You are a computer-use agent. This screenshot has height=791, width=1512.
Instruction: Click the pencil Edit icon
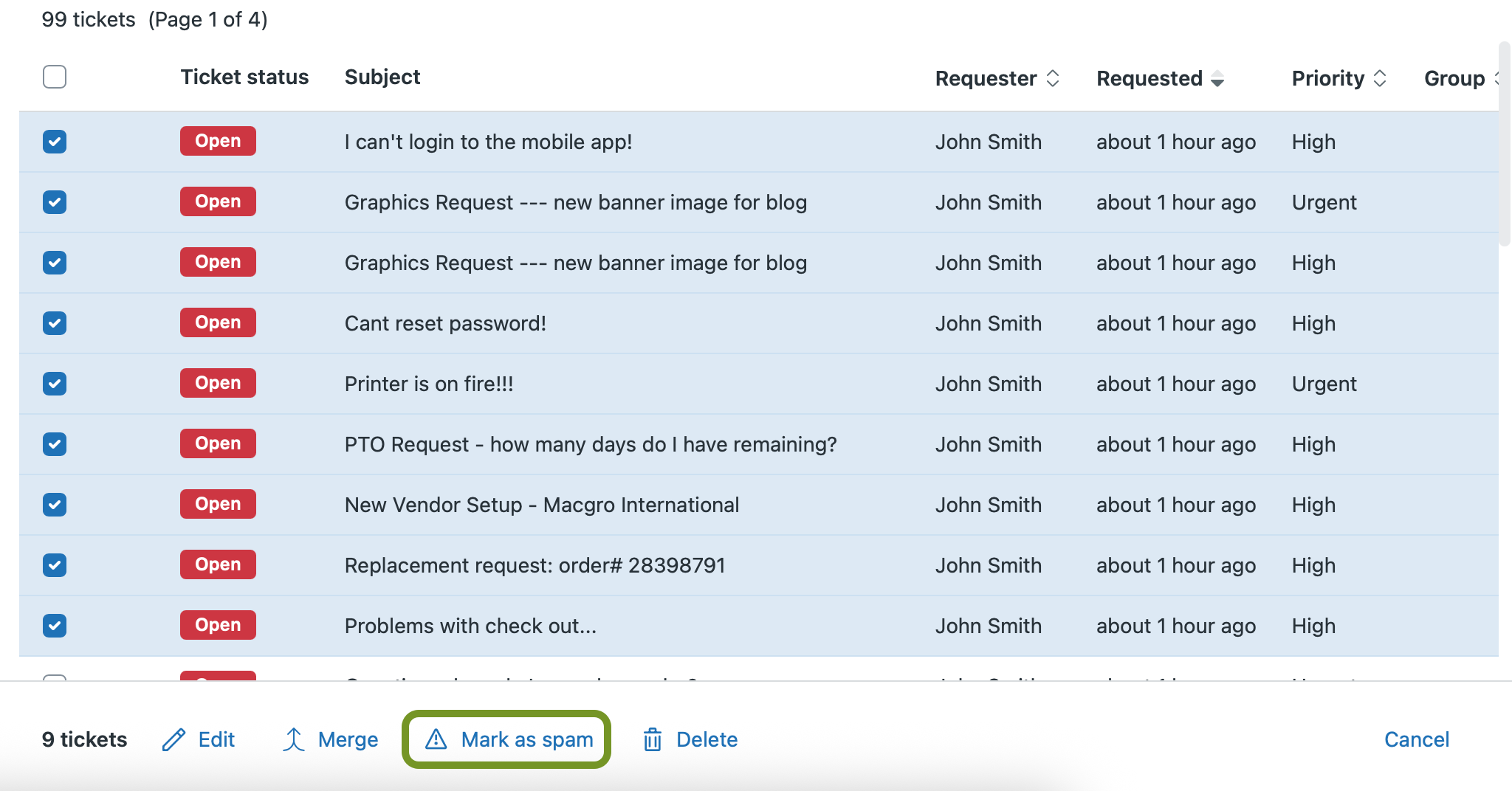coord(173,739)
